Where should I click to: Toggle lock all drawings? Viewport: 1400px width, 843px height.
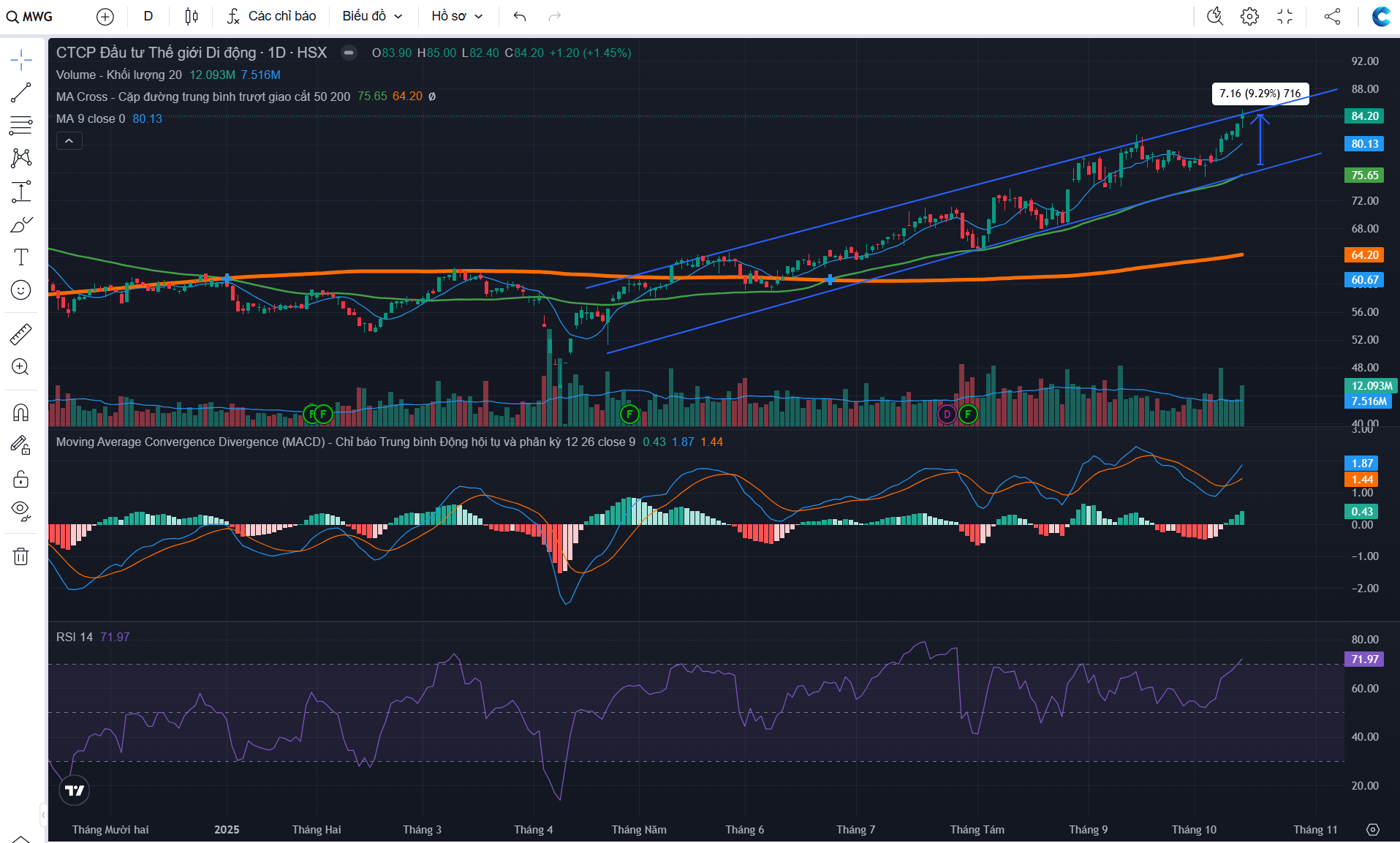coord(21,479)
